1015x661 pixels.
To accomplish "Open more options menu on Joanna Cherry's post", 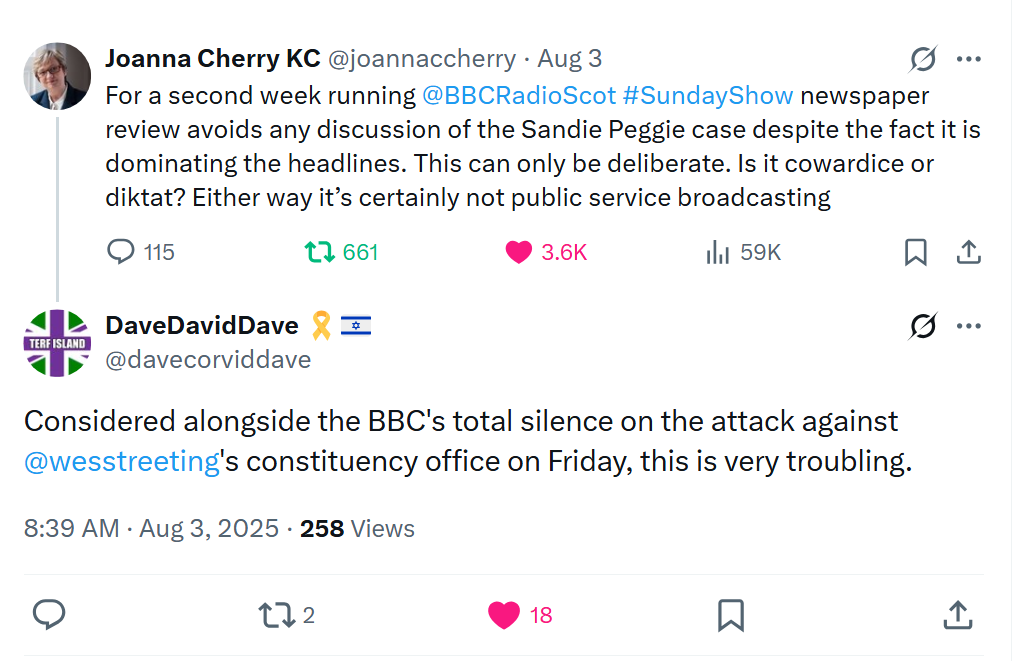I will point(968,60).
